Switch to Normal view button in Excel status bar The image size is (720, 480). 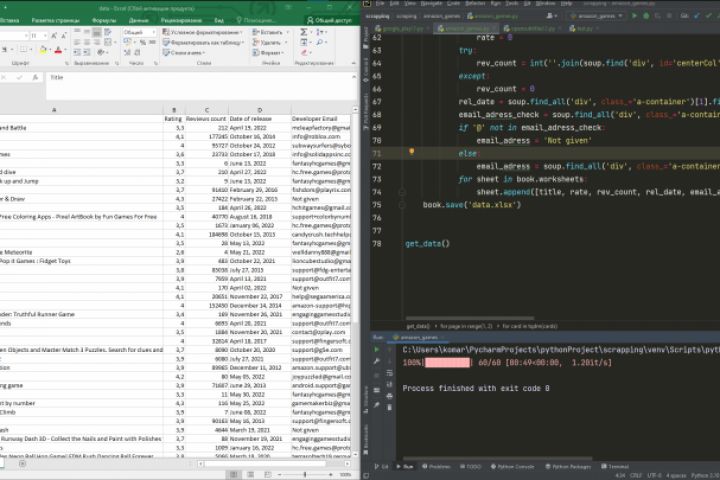pyautogui.click(x=233, y=474)
